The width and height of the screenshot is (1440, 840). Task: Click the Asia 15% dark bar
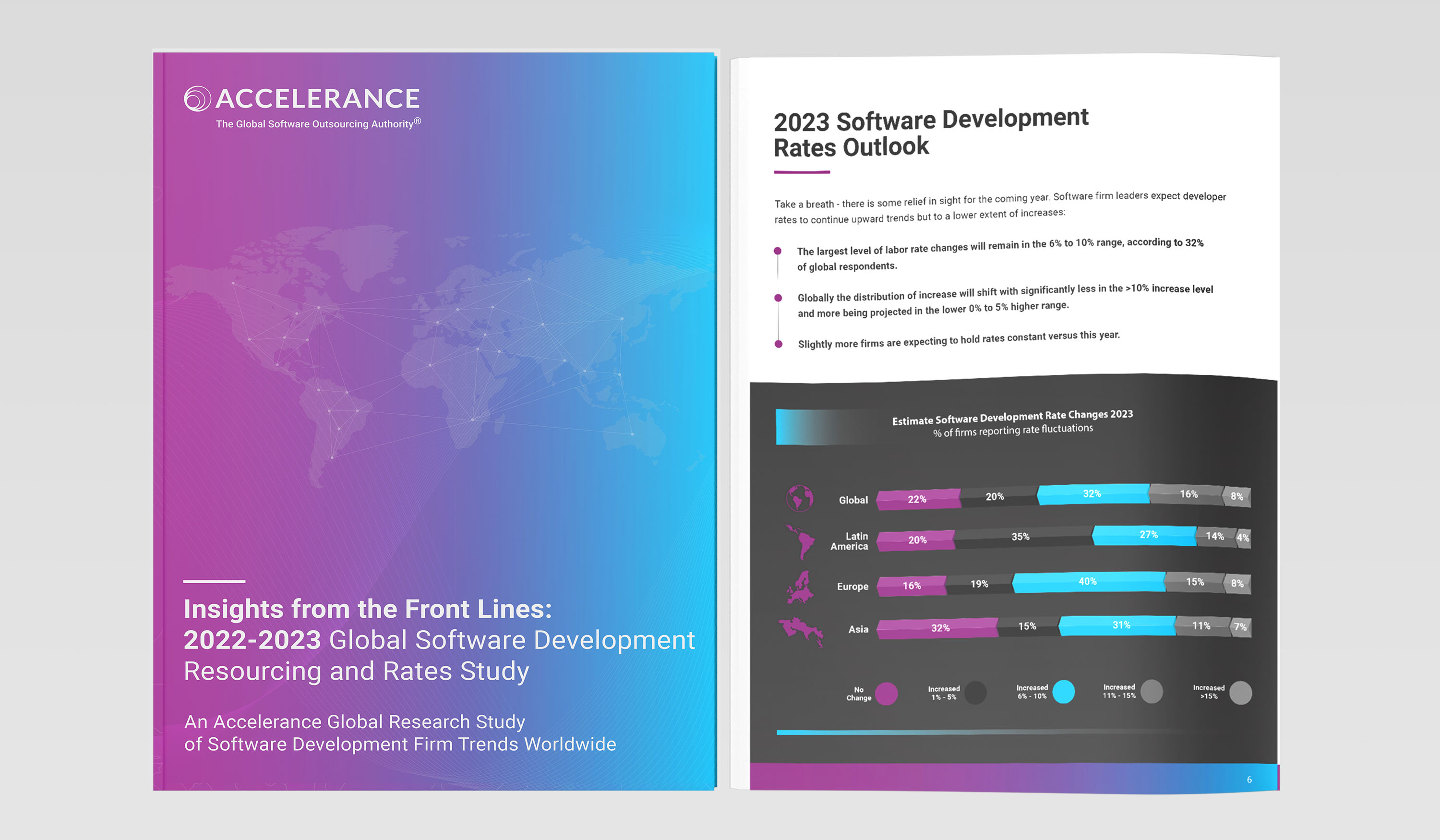1028,626
